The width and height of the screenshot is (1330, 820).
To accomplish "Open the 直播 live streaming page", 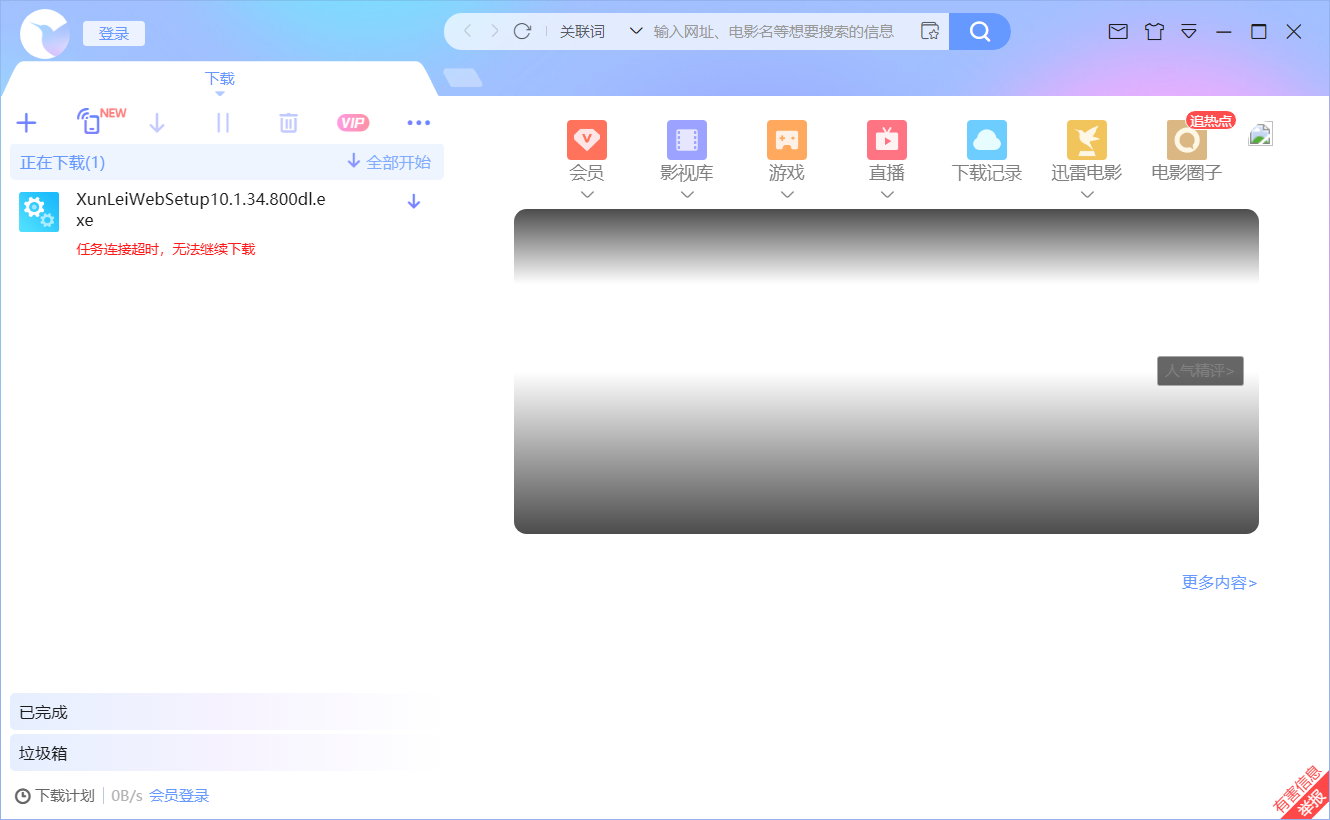I will point(886,150).
